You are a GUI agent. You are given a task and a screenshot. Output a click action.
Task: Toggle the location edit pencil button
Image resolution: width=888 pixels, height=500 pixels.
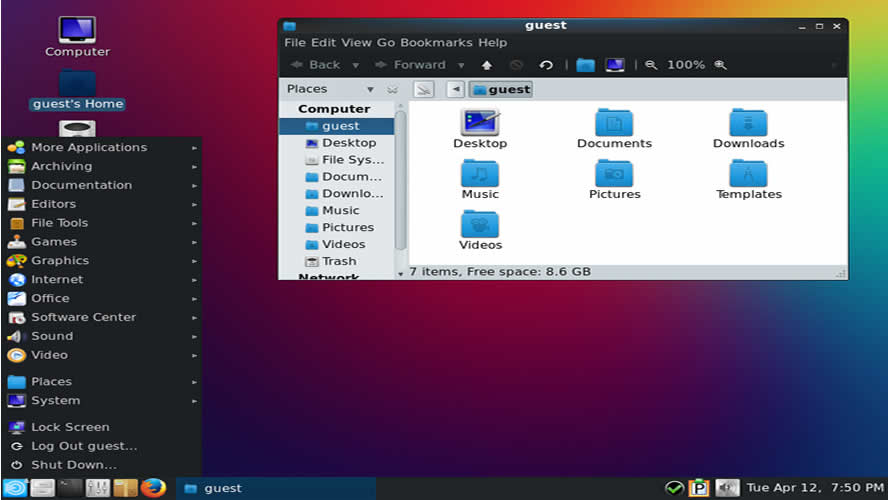[x=424, y=89]
